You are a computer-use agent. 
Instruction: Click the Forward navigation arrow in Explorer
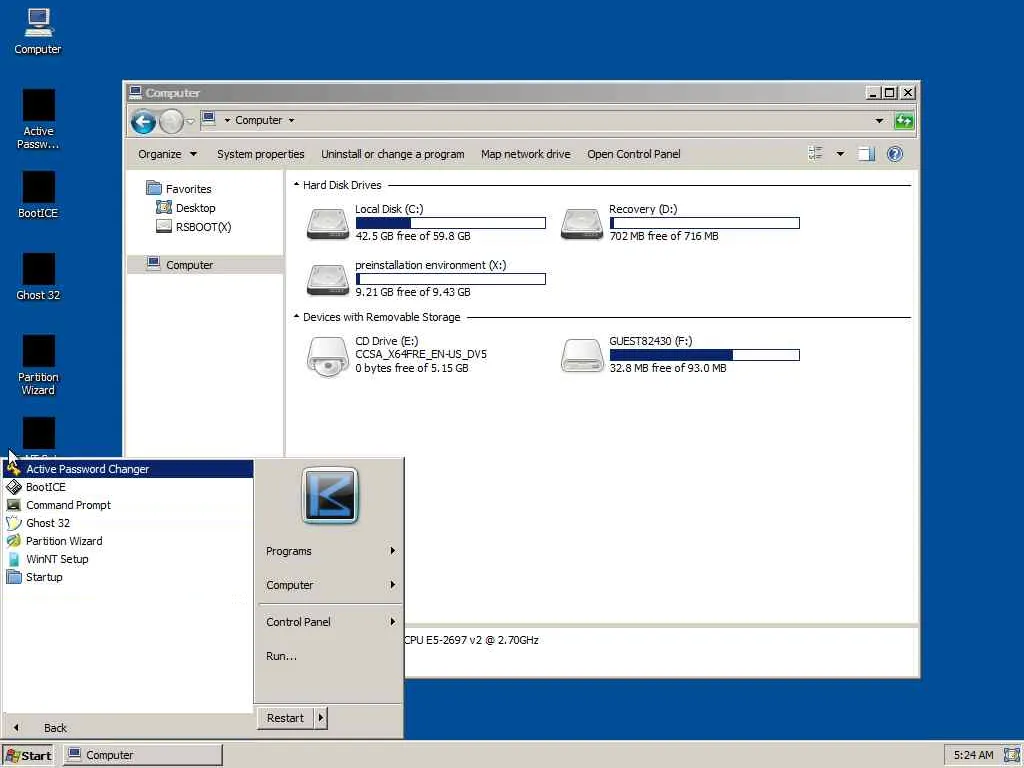[x=171, y=121]
